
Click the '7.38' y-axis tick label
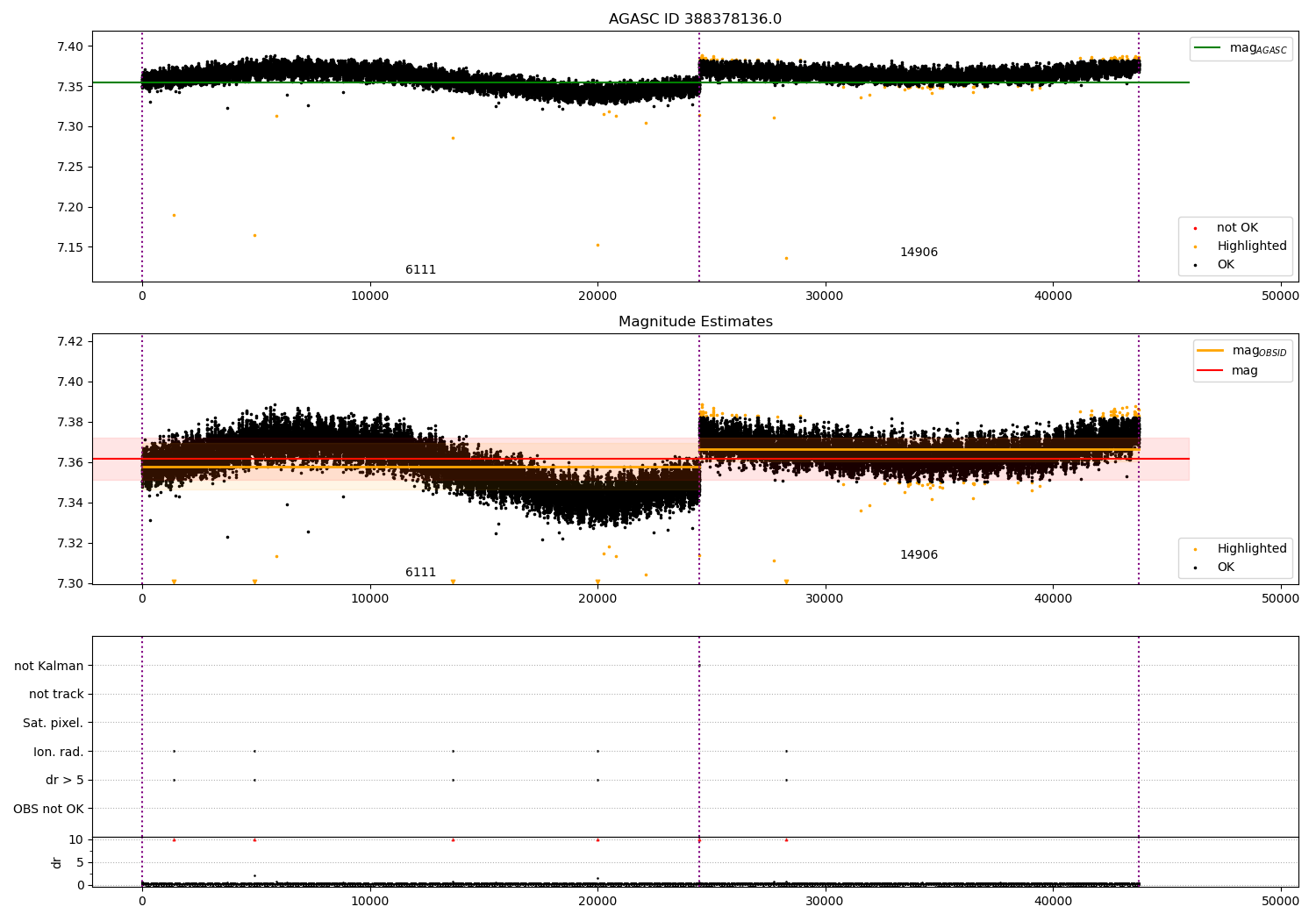70,422
